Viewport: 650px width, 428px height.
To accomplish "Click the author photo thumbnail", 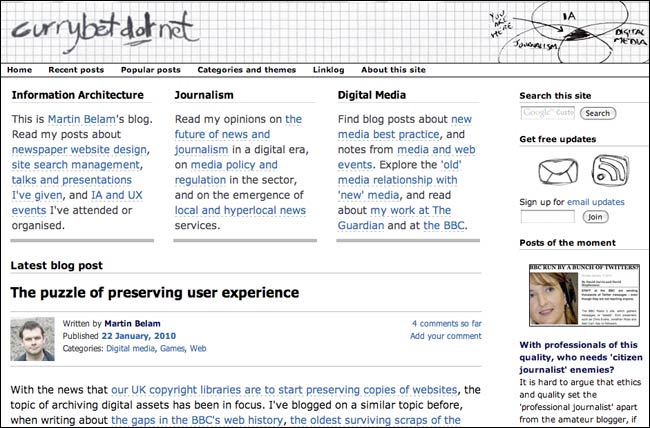I will click(x=32, y=339).
